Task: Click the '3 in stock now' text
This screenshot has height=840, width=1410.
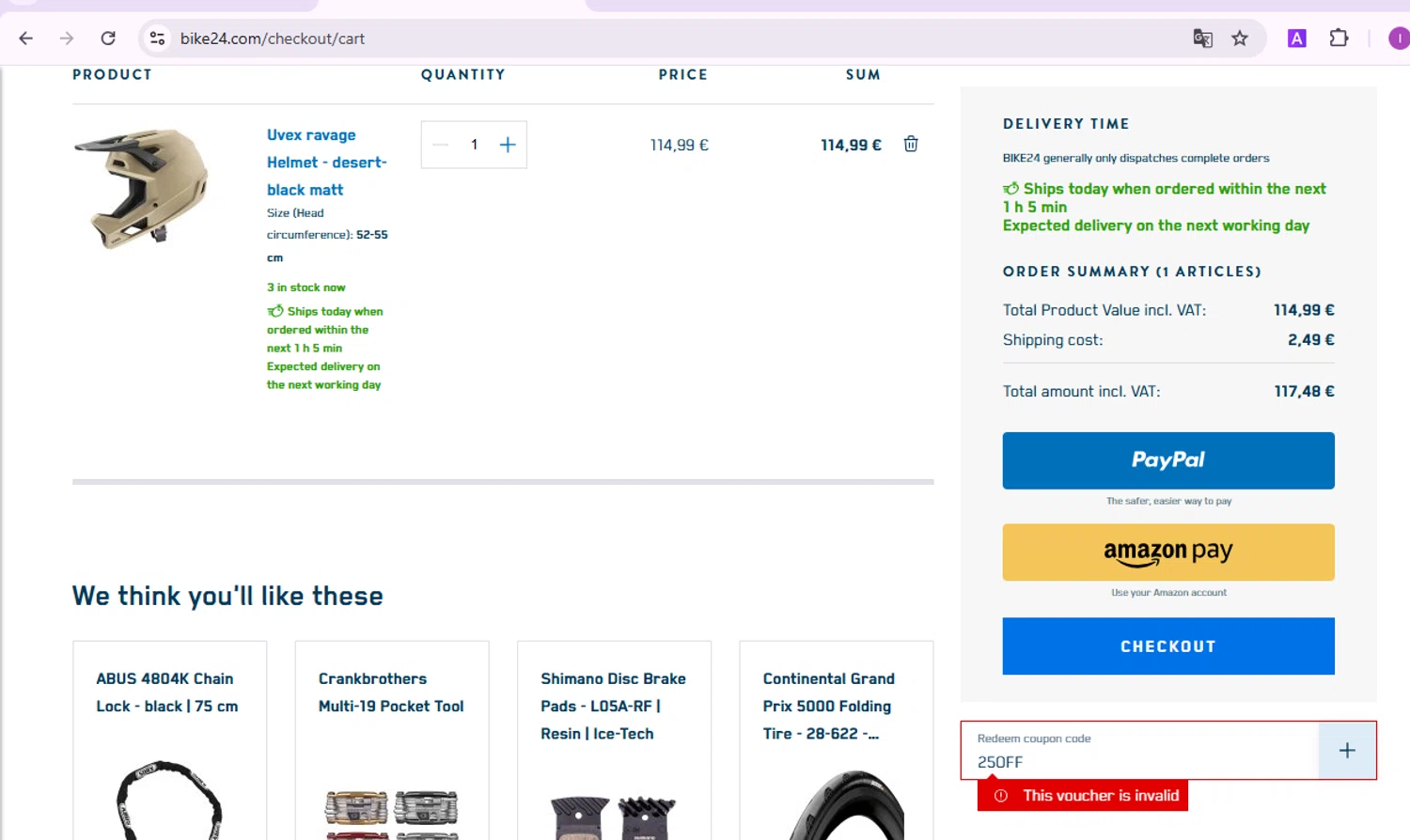Action: (x=305, y=288)
